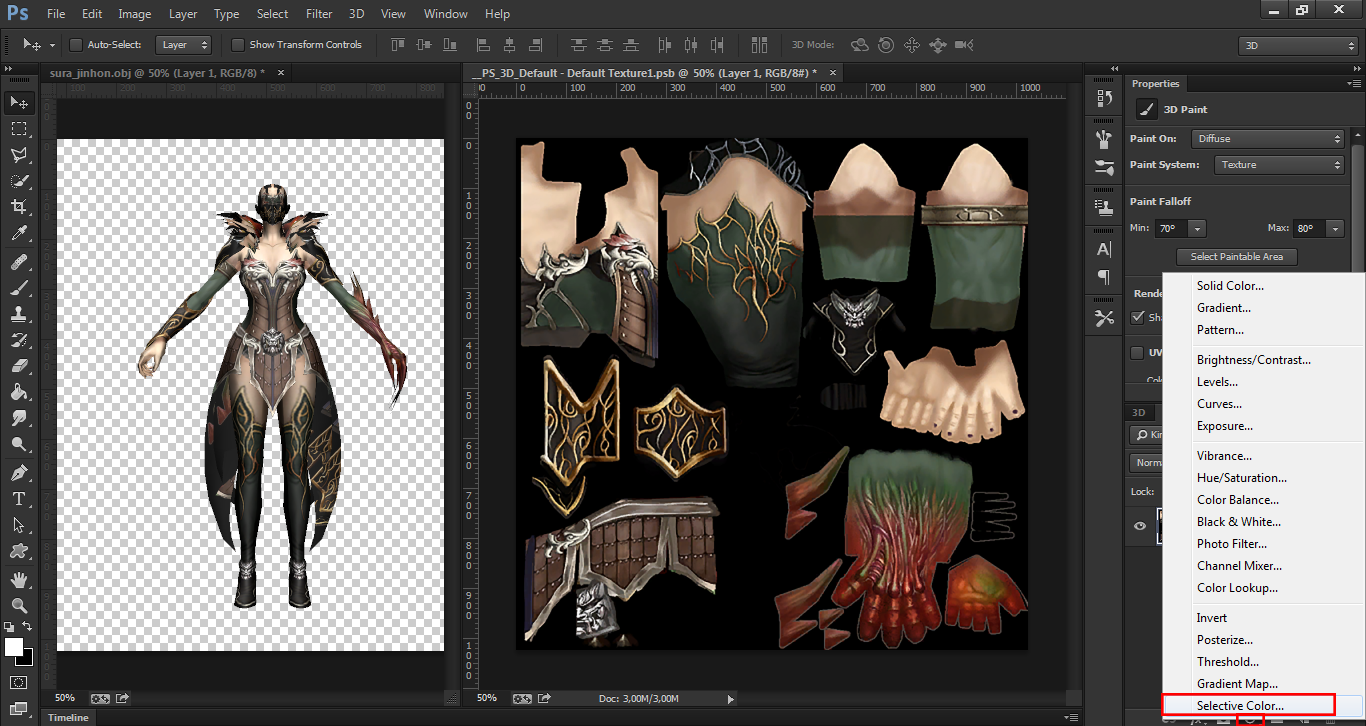Click the foreground color swatch

(14, 647)
